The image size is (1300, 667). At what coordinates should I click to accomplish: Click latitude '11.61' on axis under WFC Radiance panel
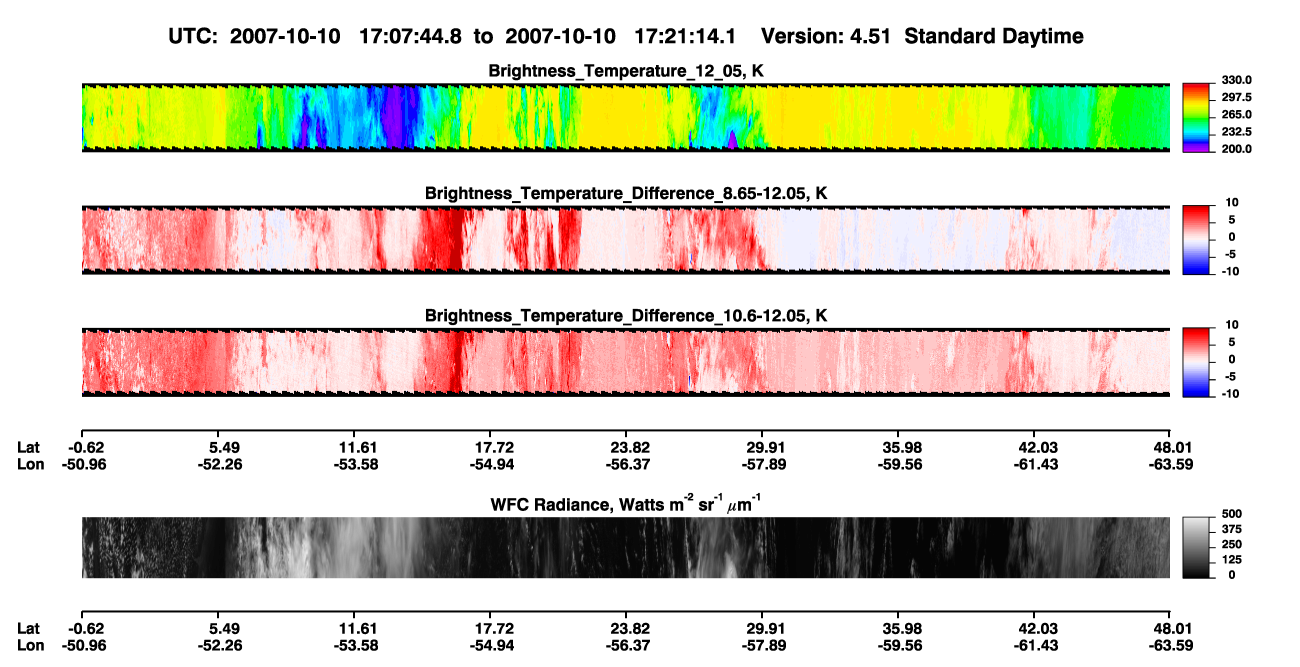(x=357, y=628)
